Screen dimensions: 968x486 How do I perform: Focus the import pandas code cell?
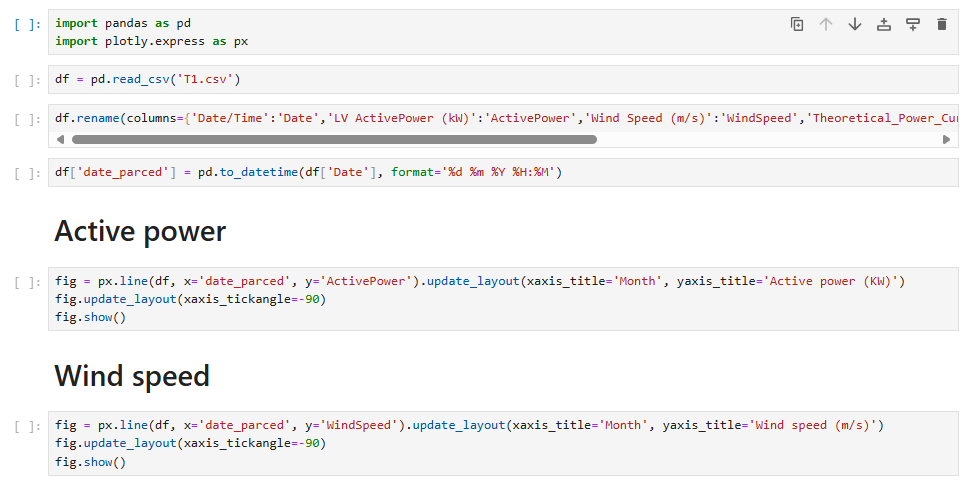503,32
